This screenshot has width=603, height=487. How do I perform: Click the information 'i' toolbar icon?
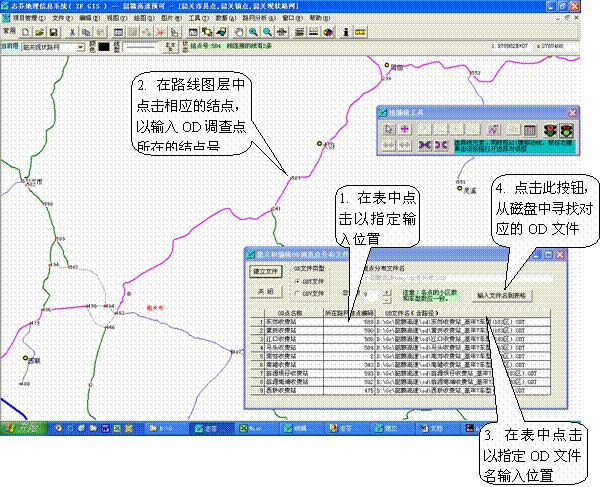346,33
